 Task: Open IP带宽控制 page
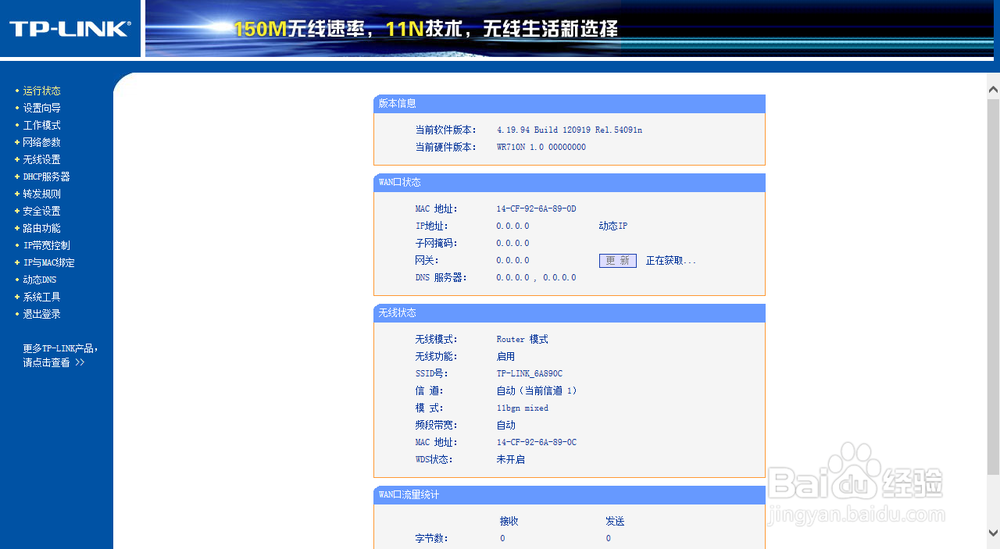47,245
